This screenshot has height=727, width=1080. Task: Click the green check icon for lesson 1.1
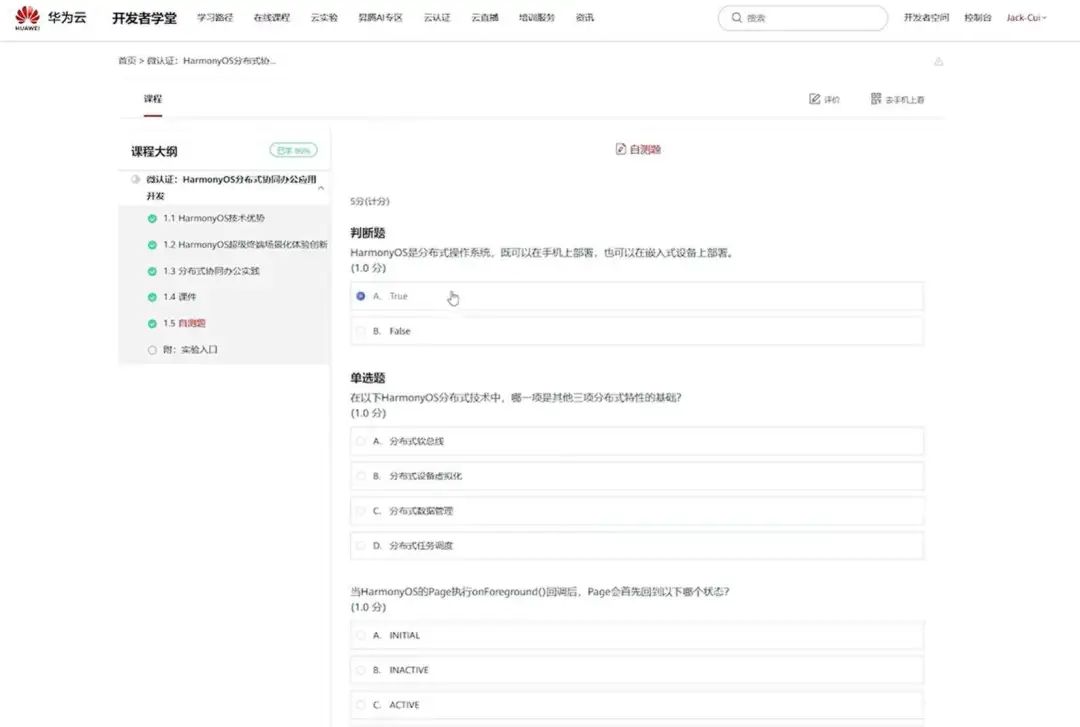coord(152,218)
